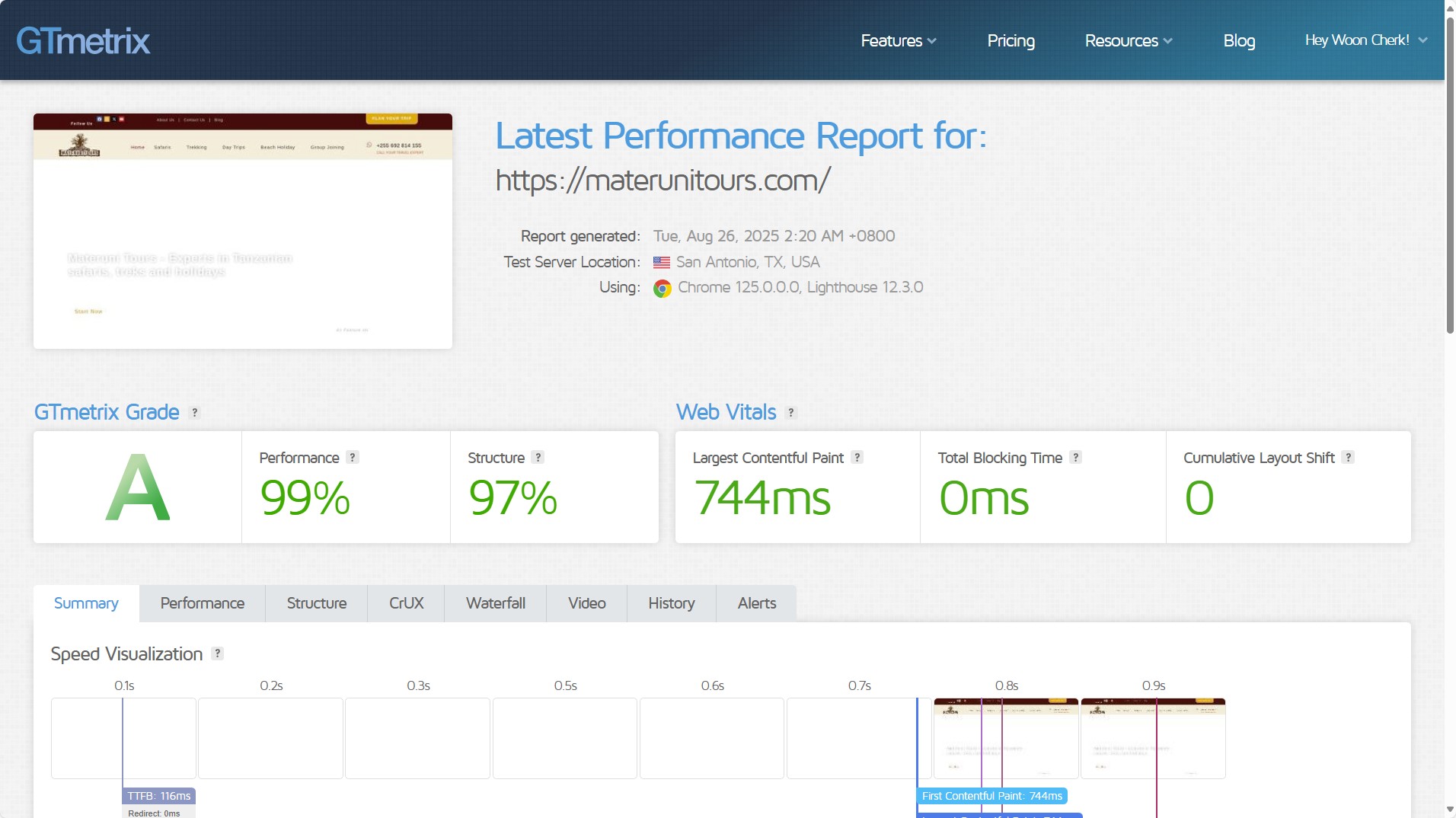1456x818 pixels.
Task: Click Largest Contentful Paint help icon
Action: tap(857, 457)
